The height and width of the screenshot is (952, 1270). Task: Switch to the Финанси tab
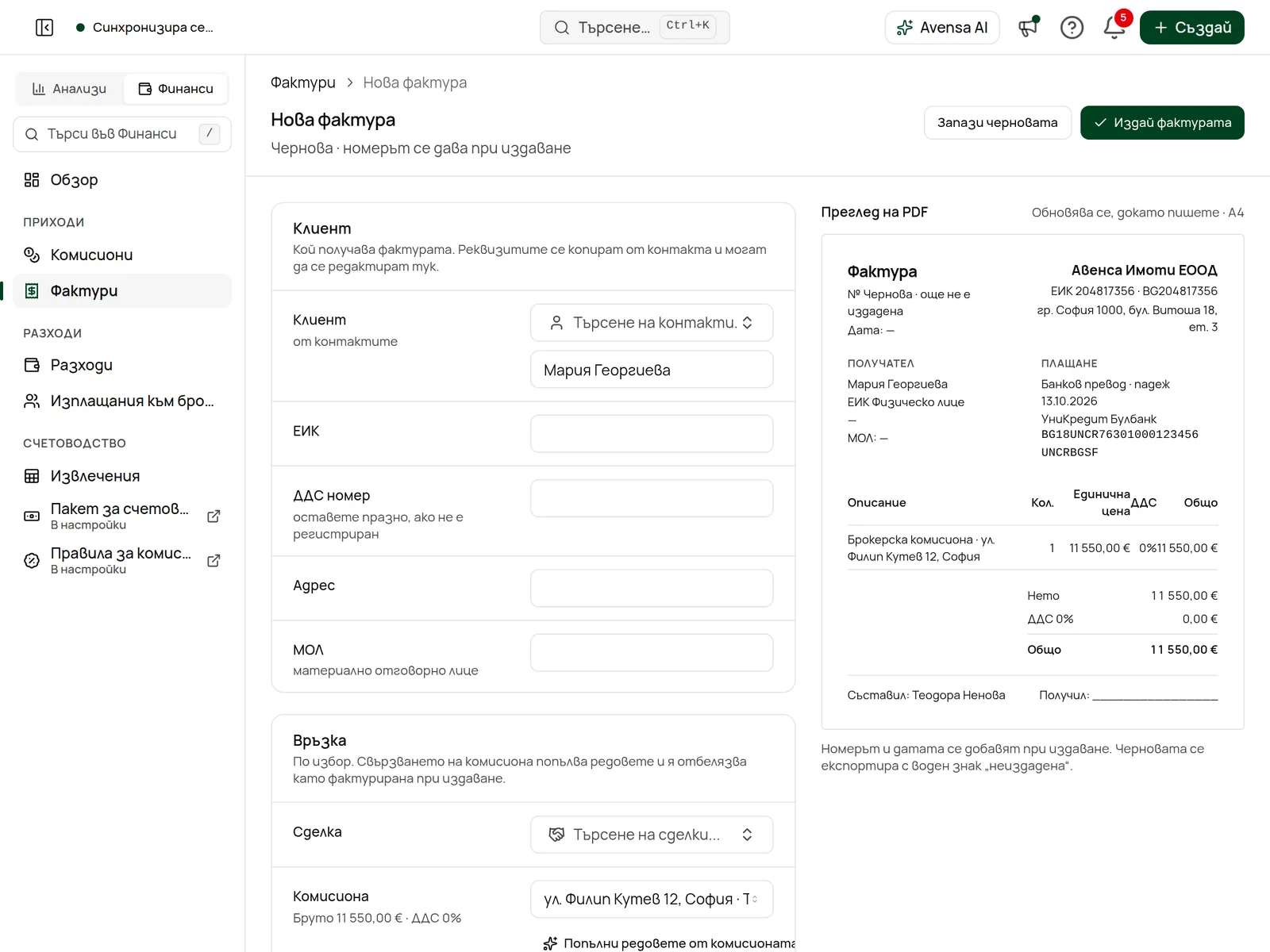tap(175, 89)
